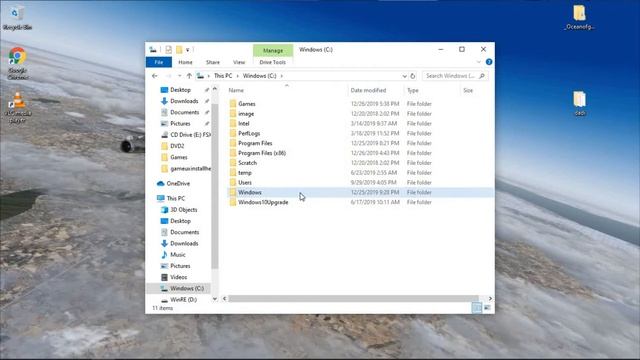Select the Users folder

(x=245, y=182)
